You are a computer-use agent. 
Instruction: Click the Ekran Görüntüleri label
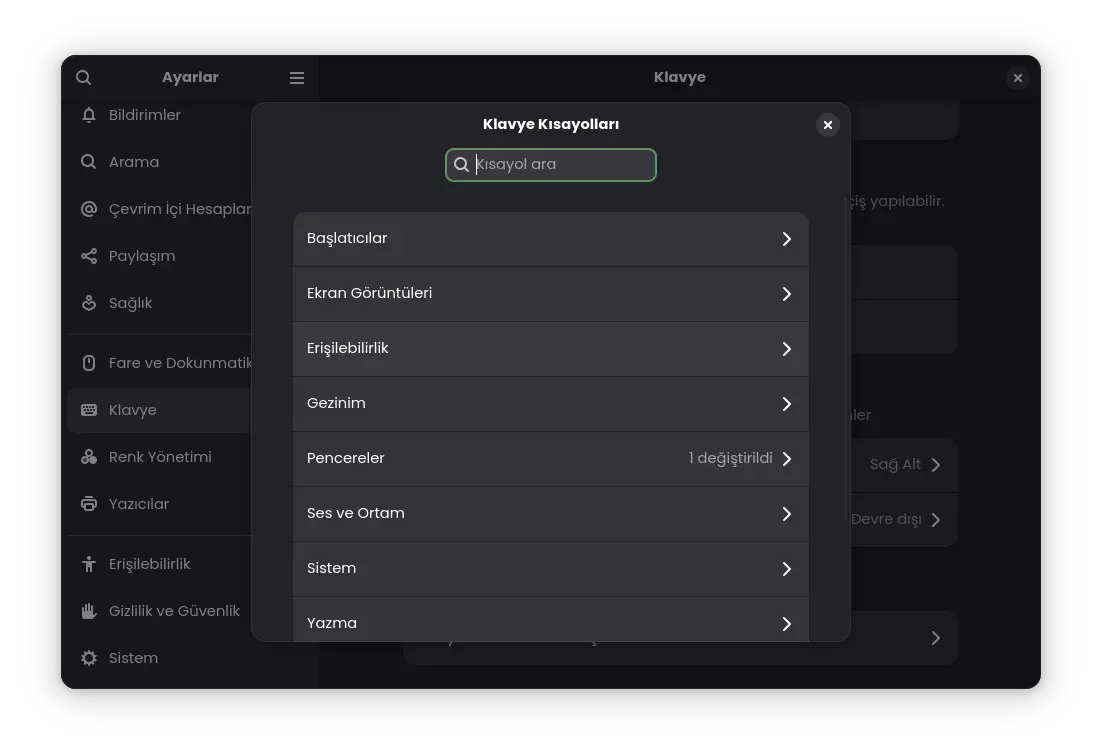pyautogui.click(x=370, y=293)
